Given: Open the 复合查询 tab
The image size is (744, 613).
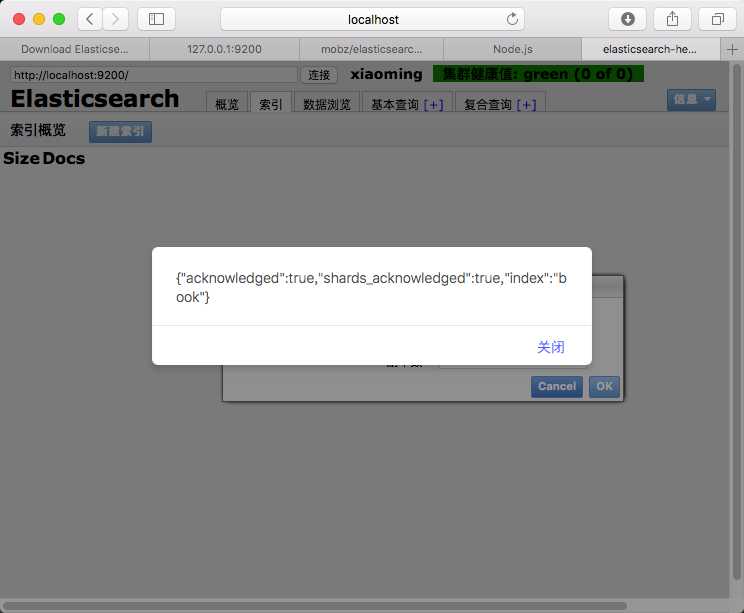Looking at the screenshot, I should (x=488, y=104).
